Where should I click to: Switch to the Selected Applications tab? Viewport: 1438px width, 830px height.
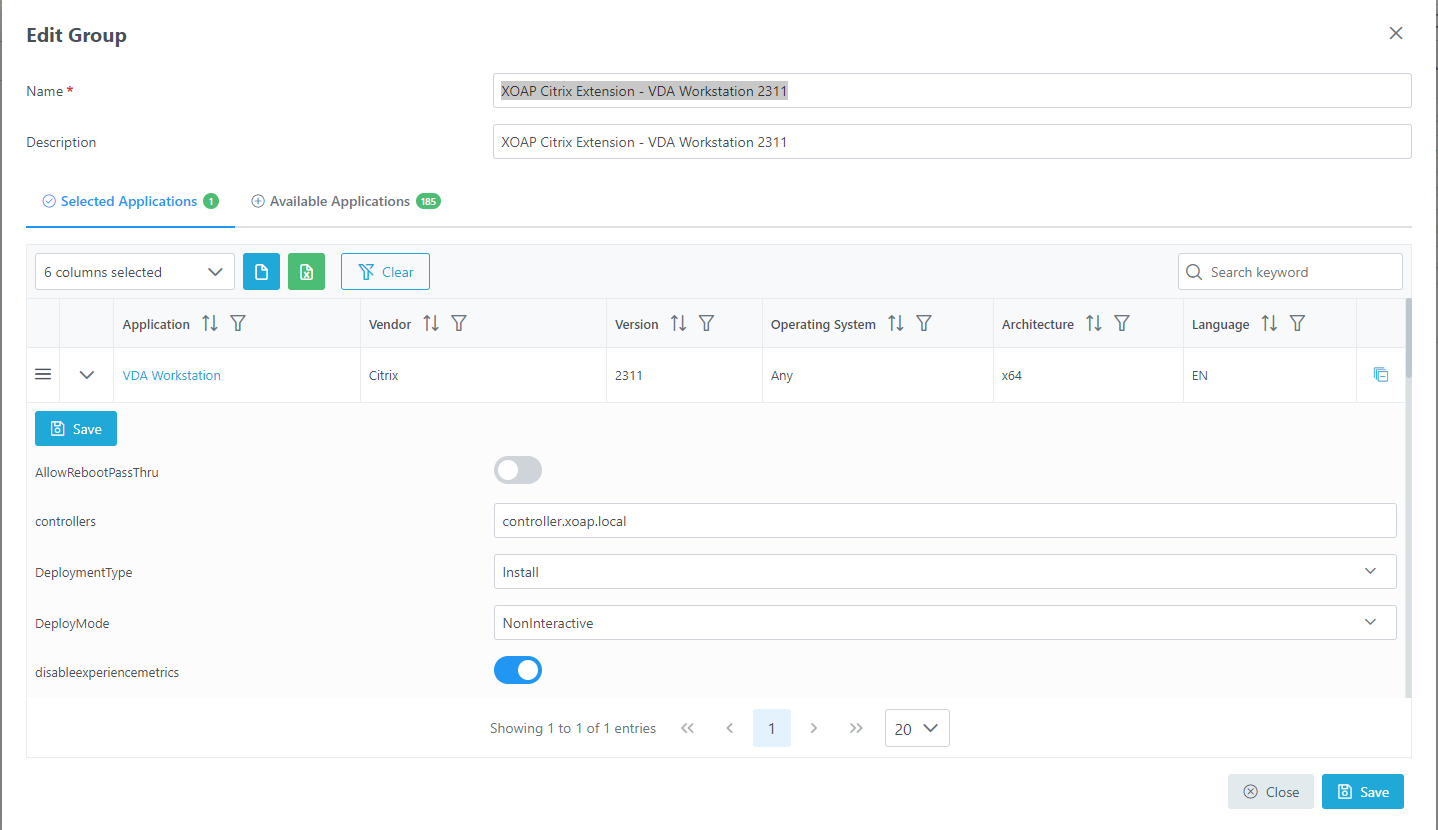click(x=129, y=201)
